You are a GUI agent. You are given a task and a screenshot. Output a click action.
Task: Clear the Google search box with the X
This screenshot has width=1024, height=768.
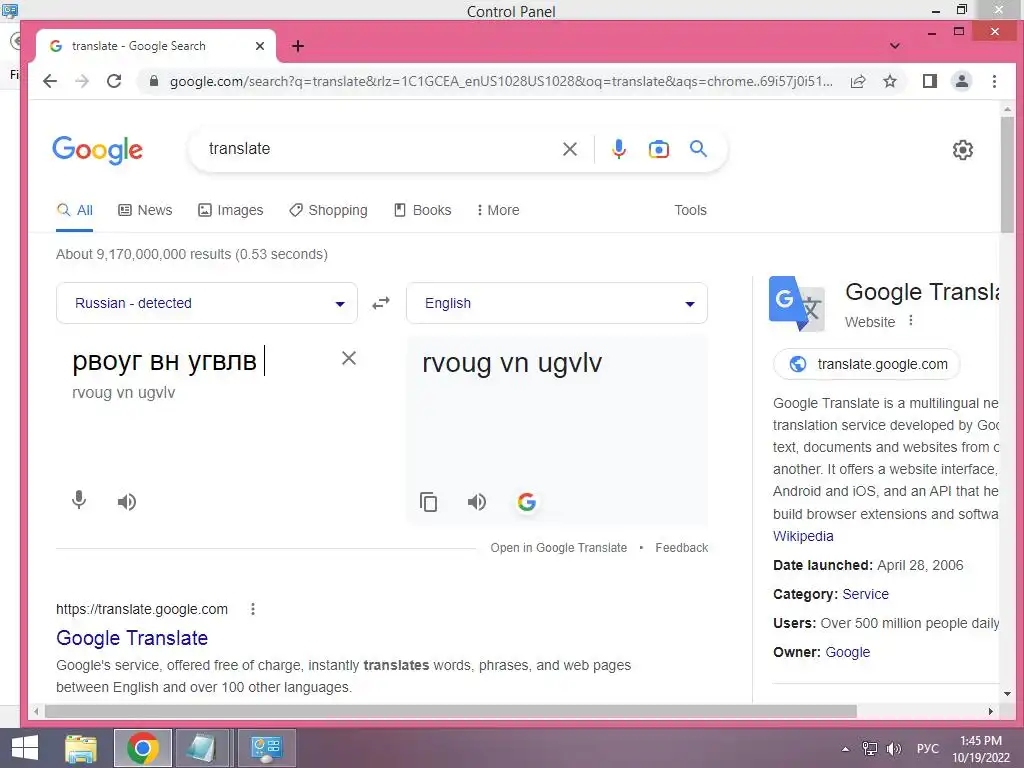tap(569, 149)
